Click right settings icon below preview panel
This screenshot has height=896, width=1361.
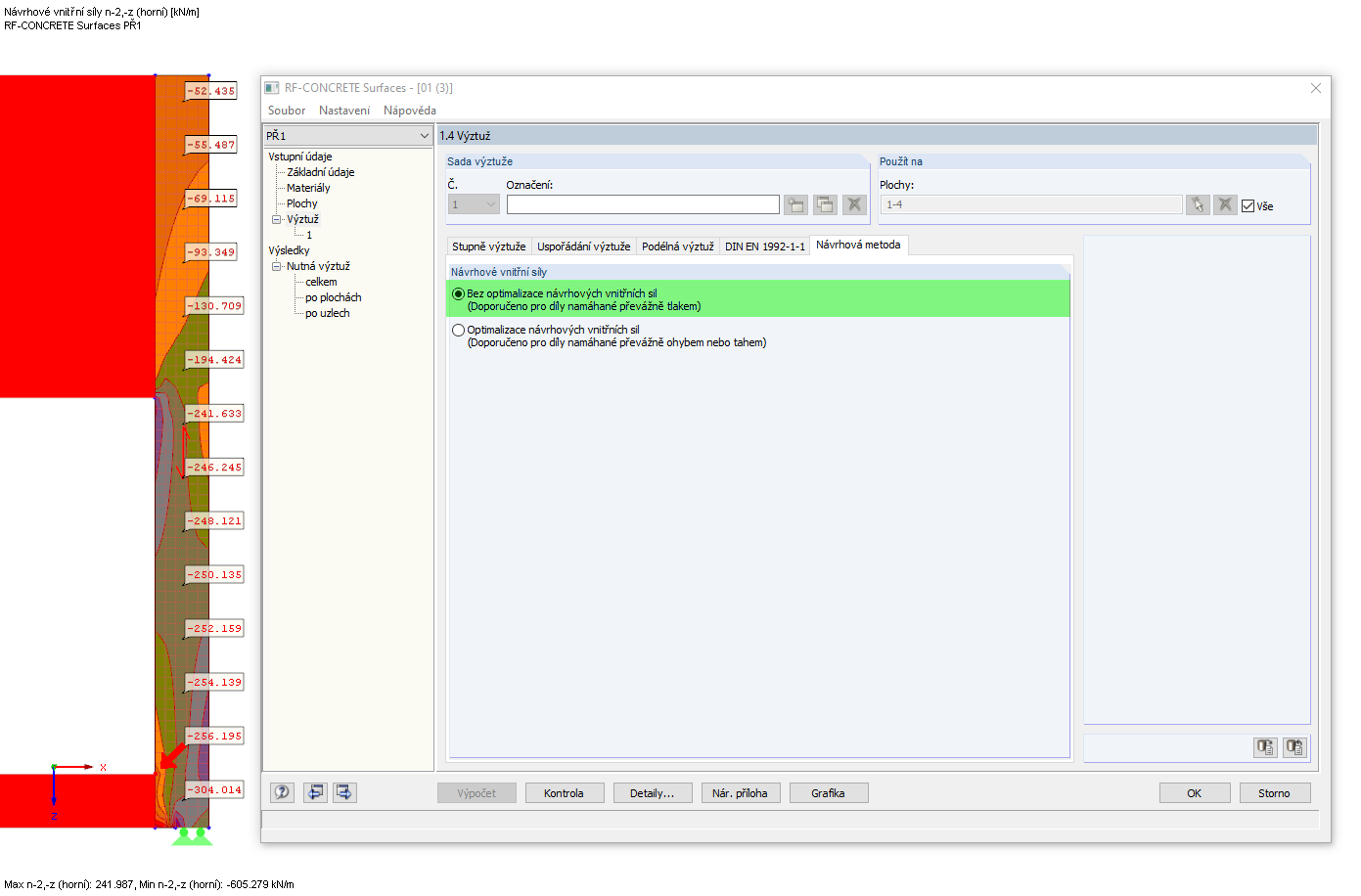(x=1294, y=747)
